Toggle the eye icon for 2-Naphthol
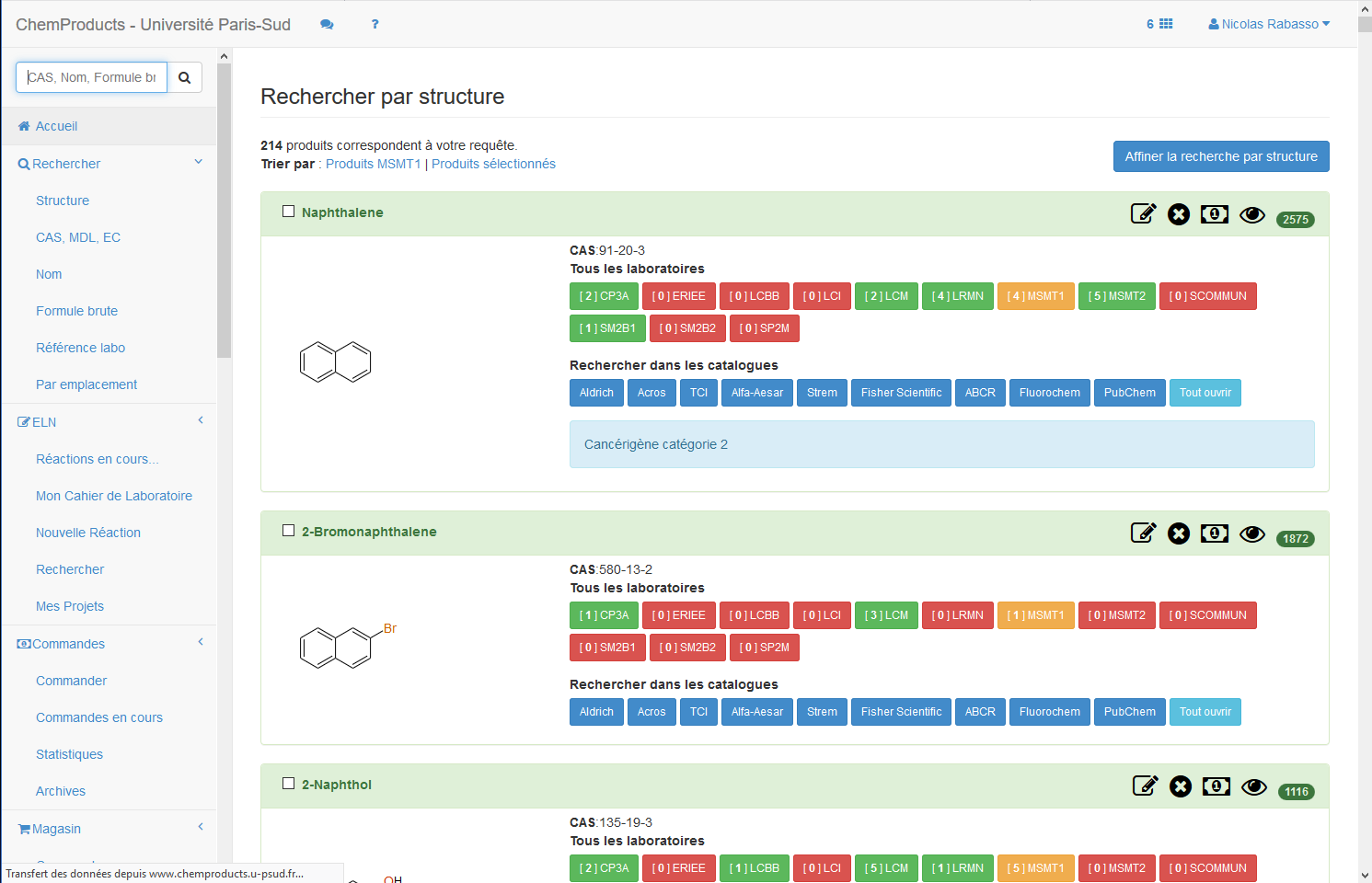1372x883 pixels. 1254,787
